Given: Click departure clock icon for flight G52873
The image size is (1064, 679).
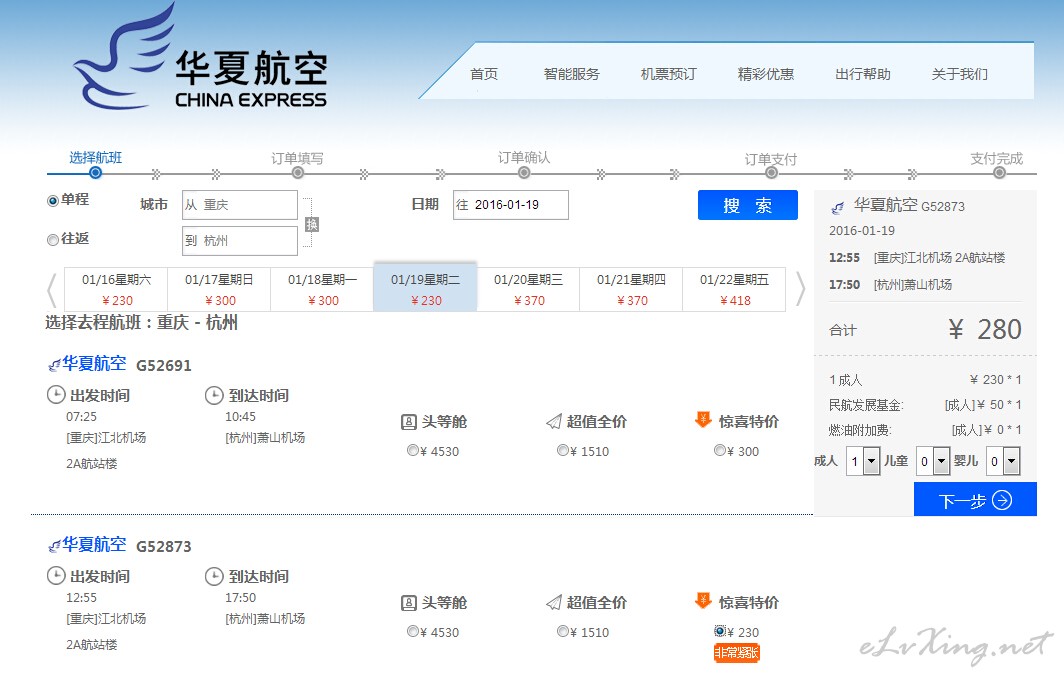Looking at the screenshot, I should 56,576.
